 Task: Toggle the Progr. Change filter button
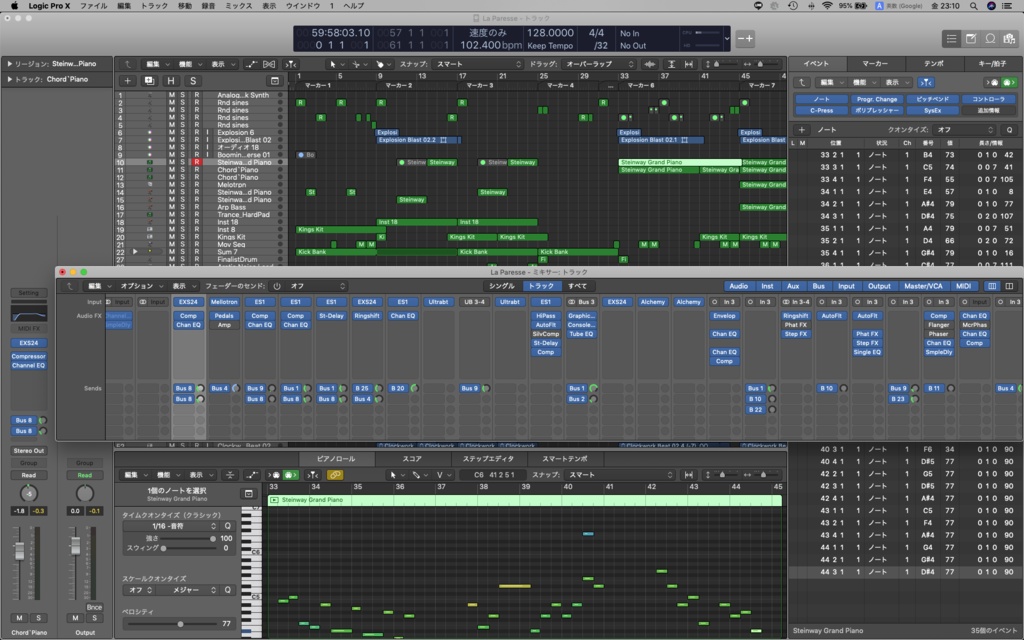(x=877, y=99)
